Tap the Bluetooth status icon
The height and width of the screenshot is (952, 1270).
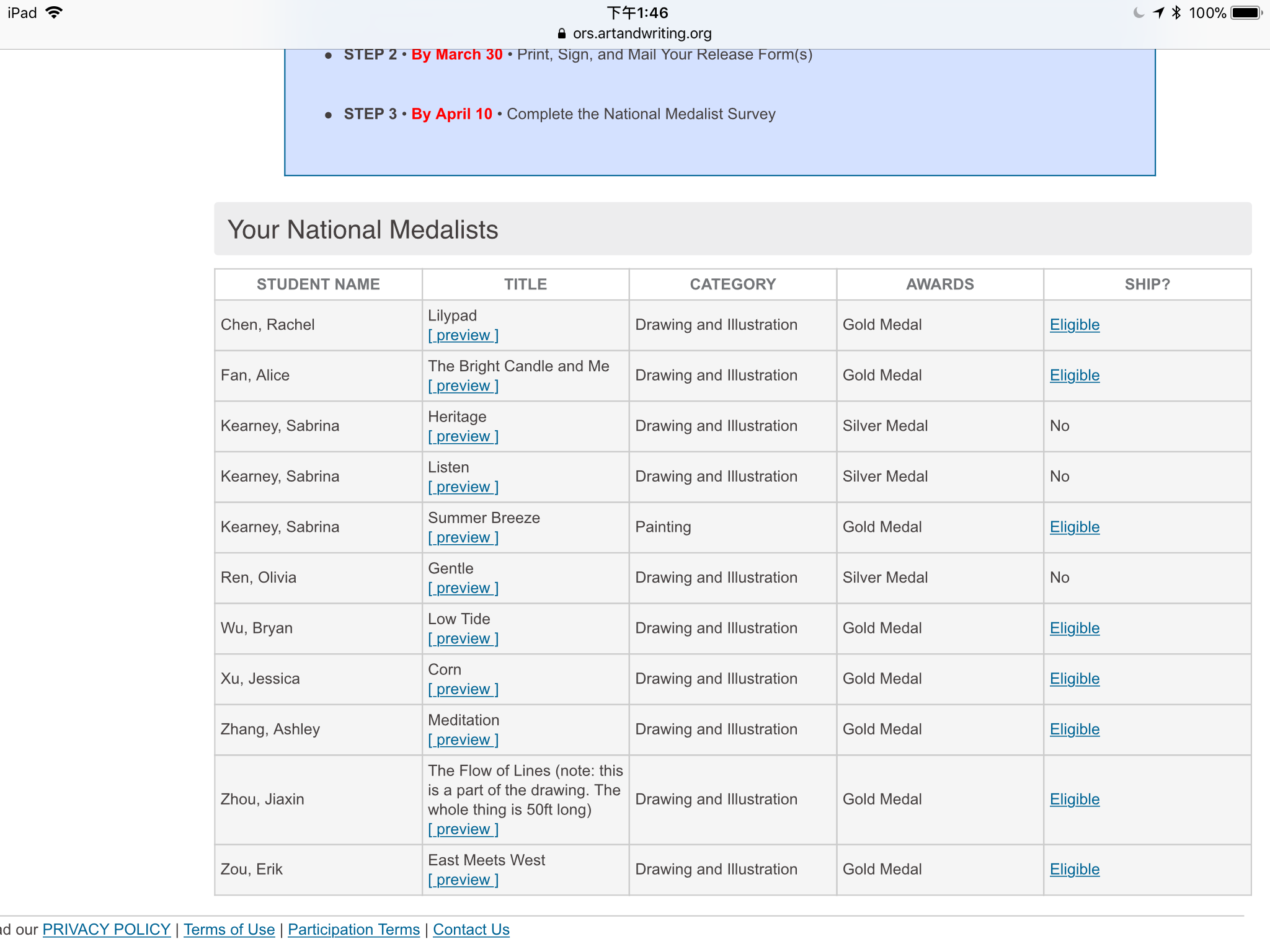point(1176,12)
